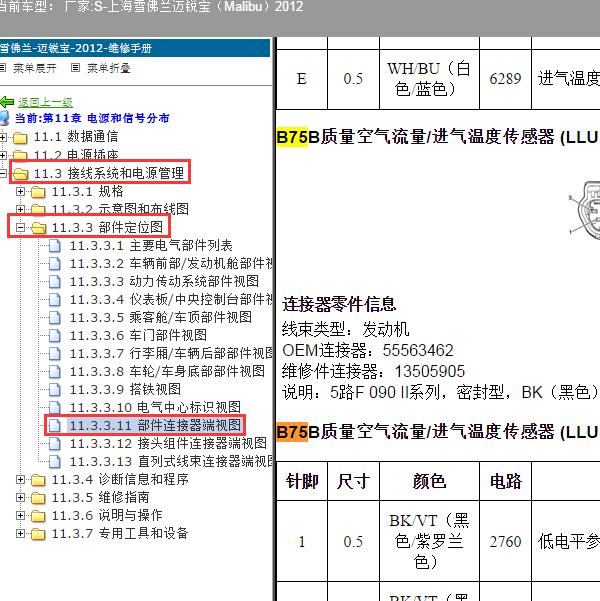Expand the 11.3.1 规格 node
The width and height of the screenshot is (600, 601).
click(x=21, y=191)
